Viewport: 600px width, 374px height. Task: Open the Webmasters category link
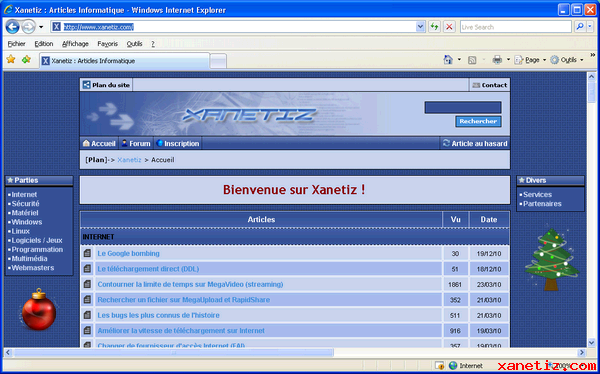tap(33, 268)
